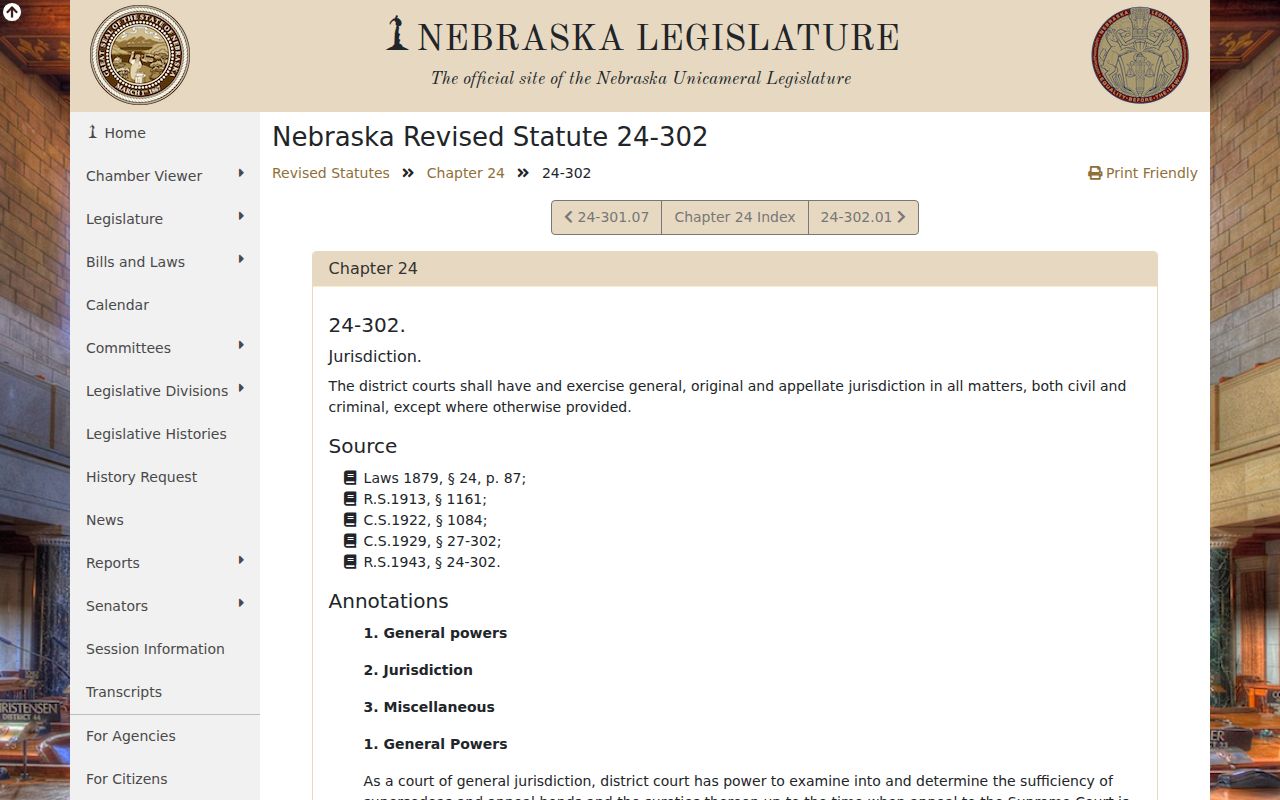Click the book icon beside C.S.1929

click(x=350, y=541)
